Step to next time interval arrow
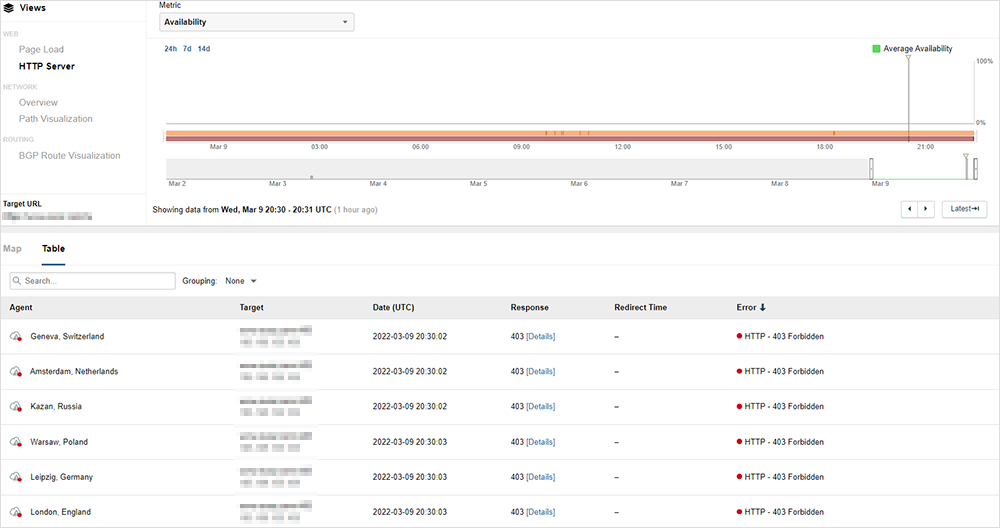 (926, 209)
